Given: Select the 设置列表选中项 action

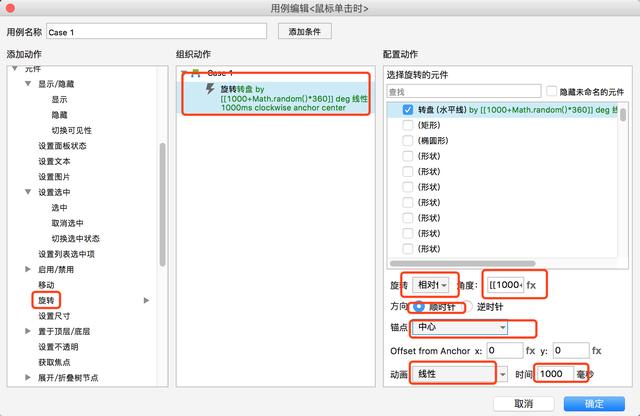Looking at the screenshot, I should (67, 254).
